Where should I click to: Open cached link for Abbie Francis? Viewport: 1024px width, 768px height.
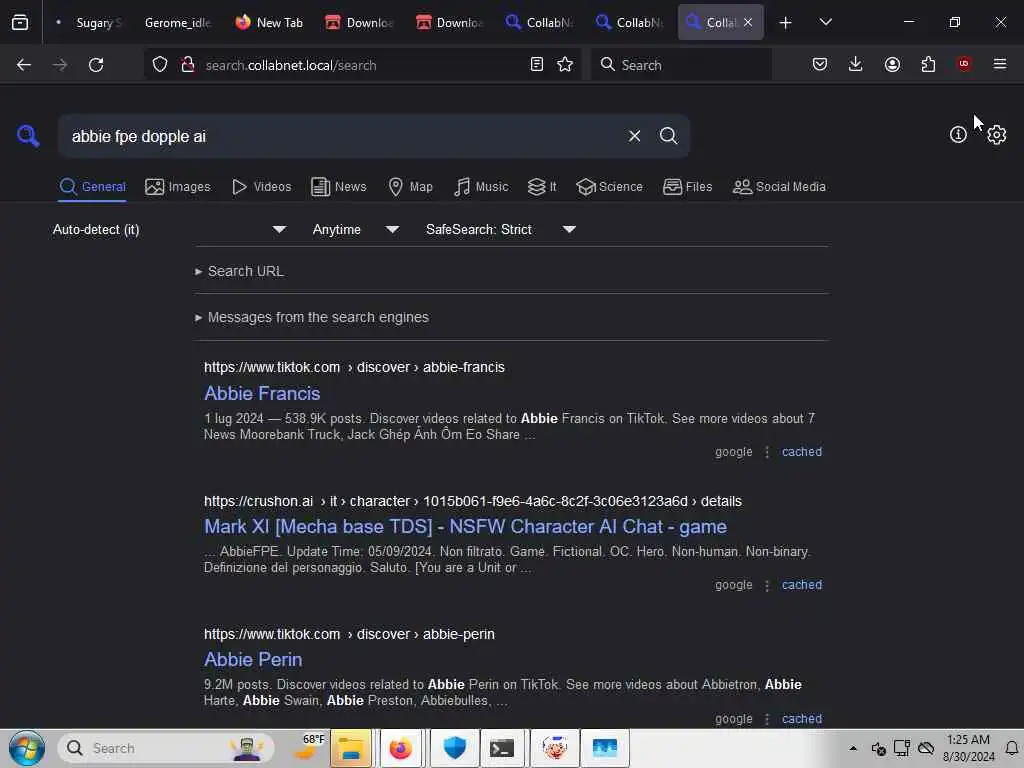point(801,452)
